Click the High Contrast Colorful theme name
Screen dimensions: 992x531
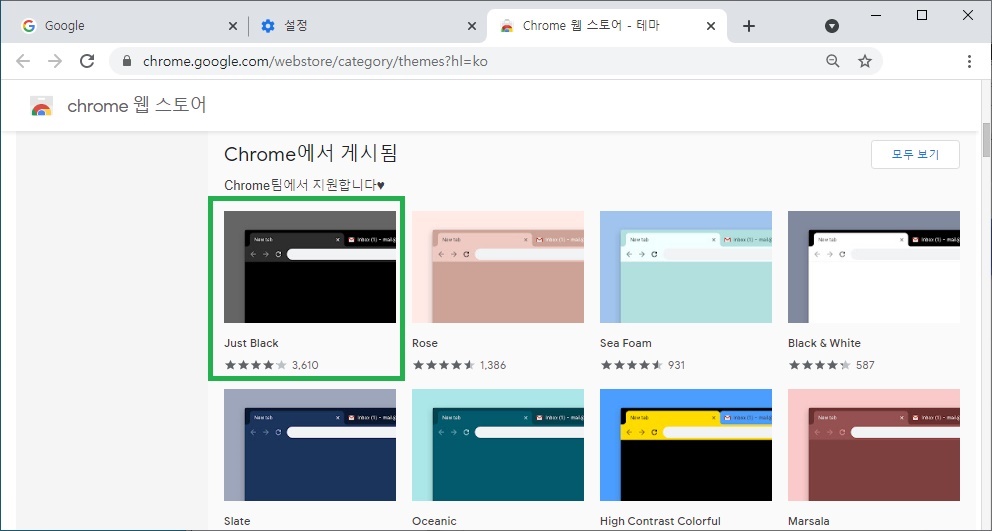[x=660, y=521]
